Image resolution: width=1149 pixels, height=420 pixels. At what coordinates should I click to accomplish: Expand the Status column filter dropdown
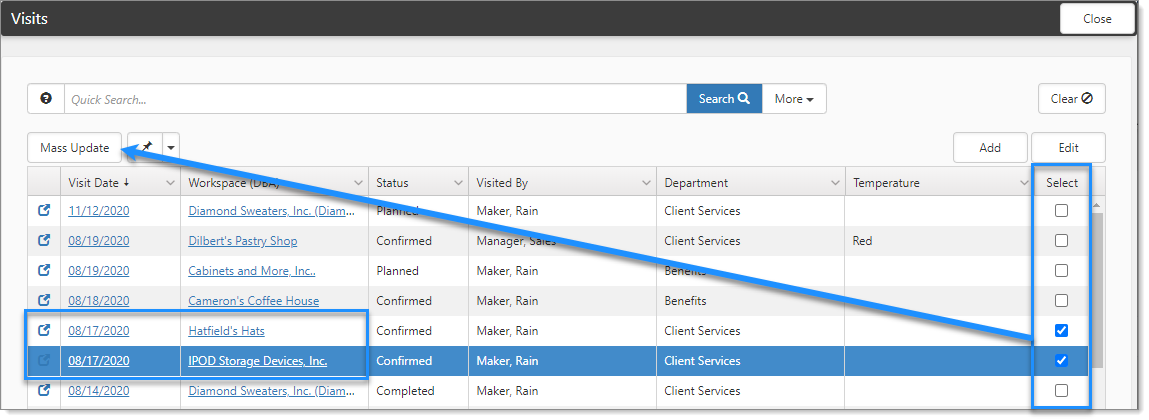(x=458, y=183)
